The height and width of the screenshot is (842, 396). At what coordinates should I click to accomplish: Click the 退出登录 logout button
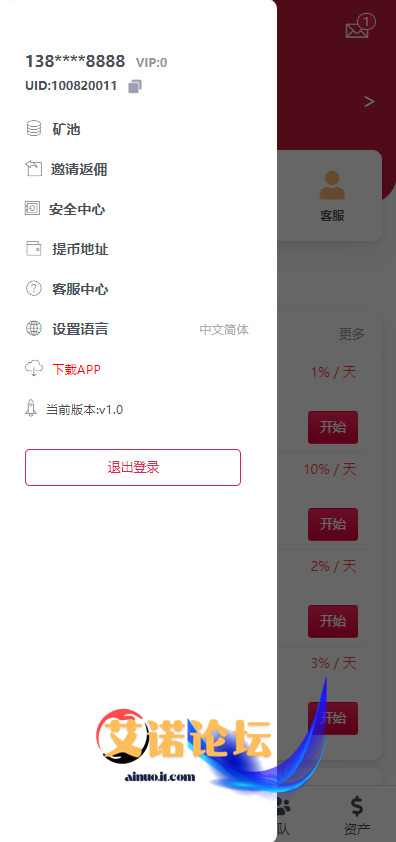point(133,467)
